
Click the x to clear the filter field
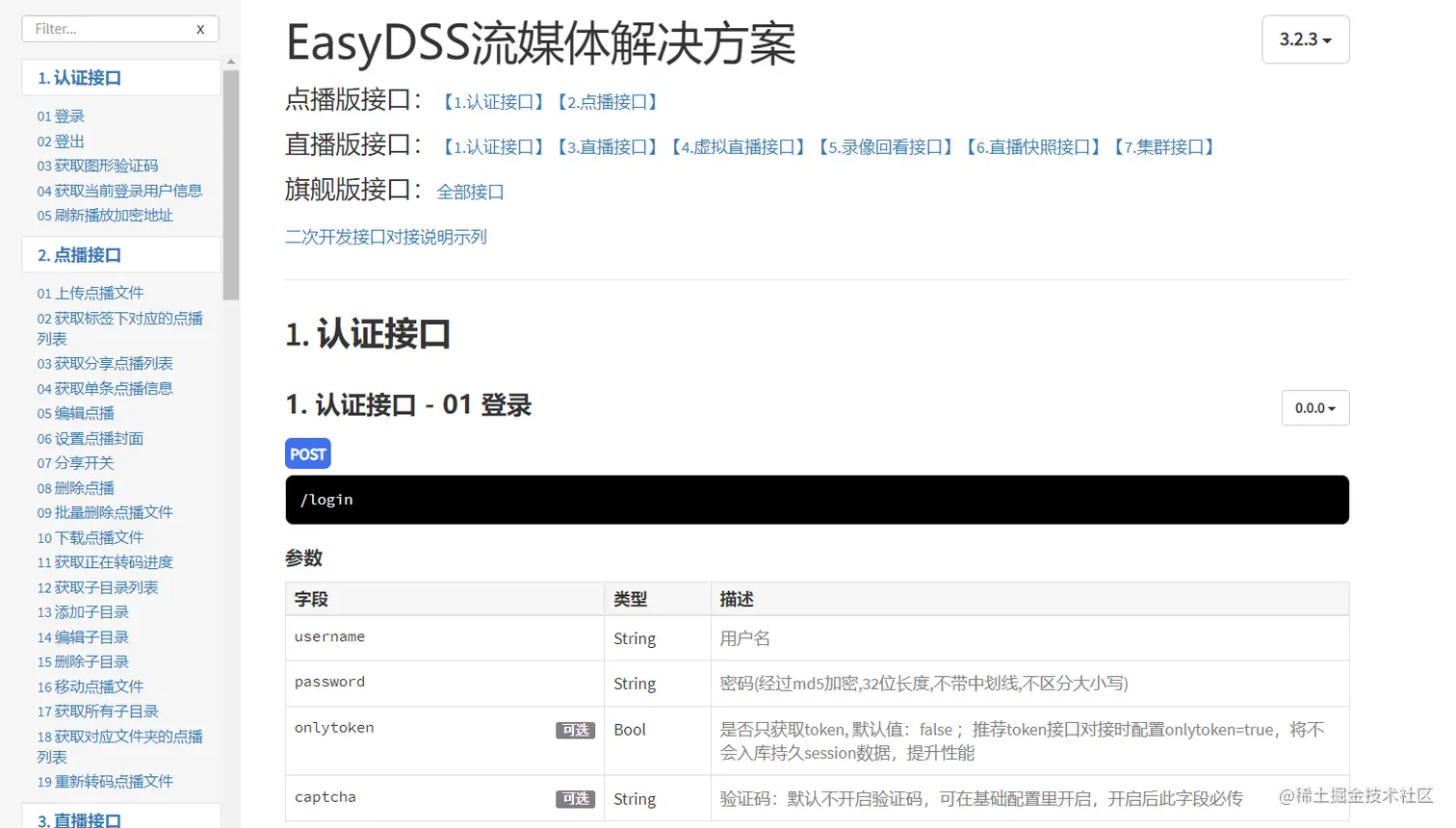[200, 29]
